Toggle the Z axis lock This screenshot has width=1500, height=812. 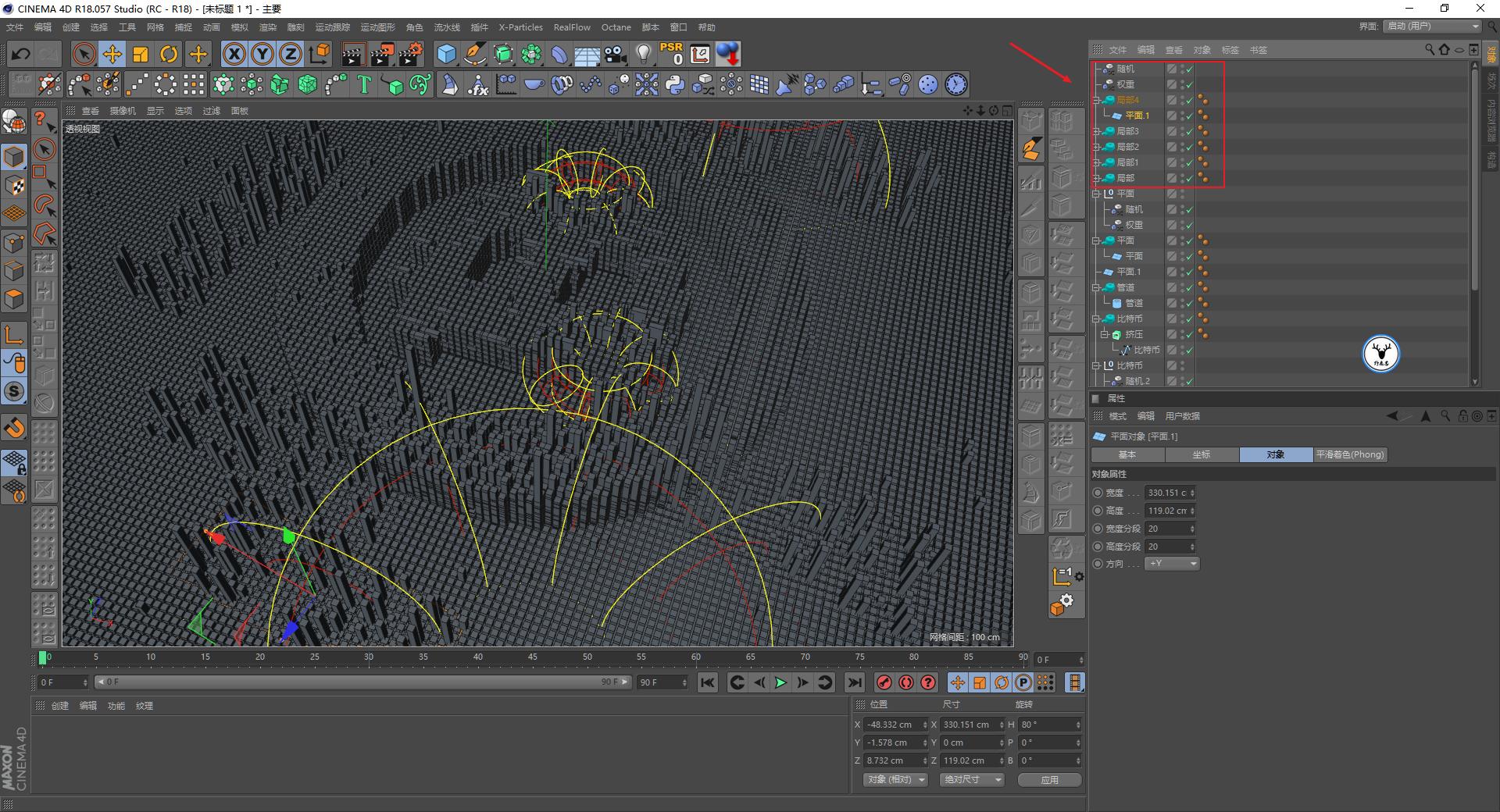(290, 54)
